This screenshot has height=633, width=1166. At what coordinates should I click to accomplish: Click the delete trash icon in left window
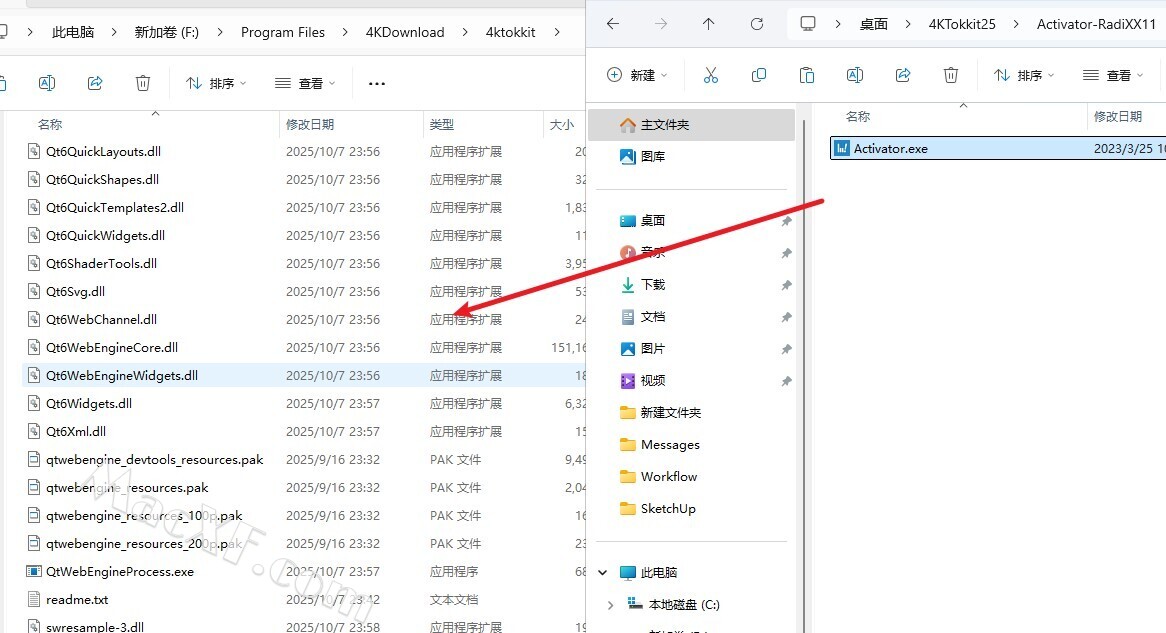coord(143,83)
